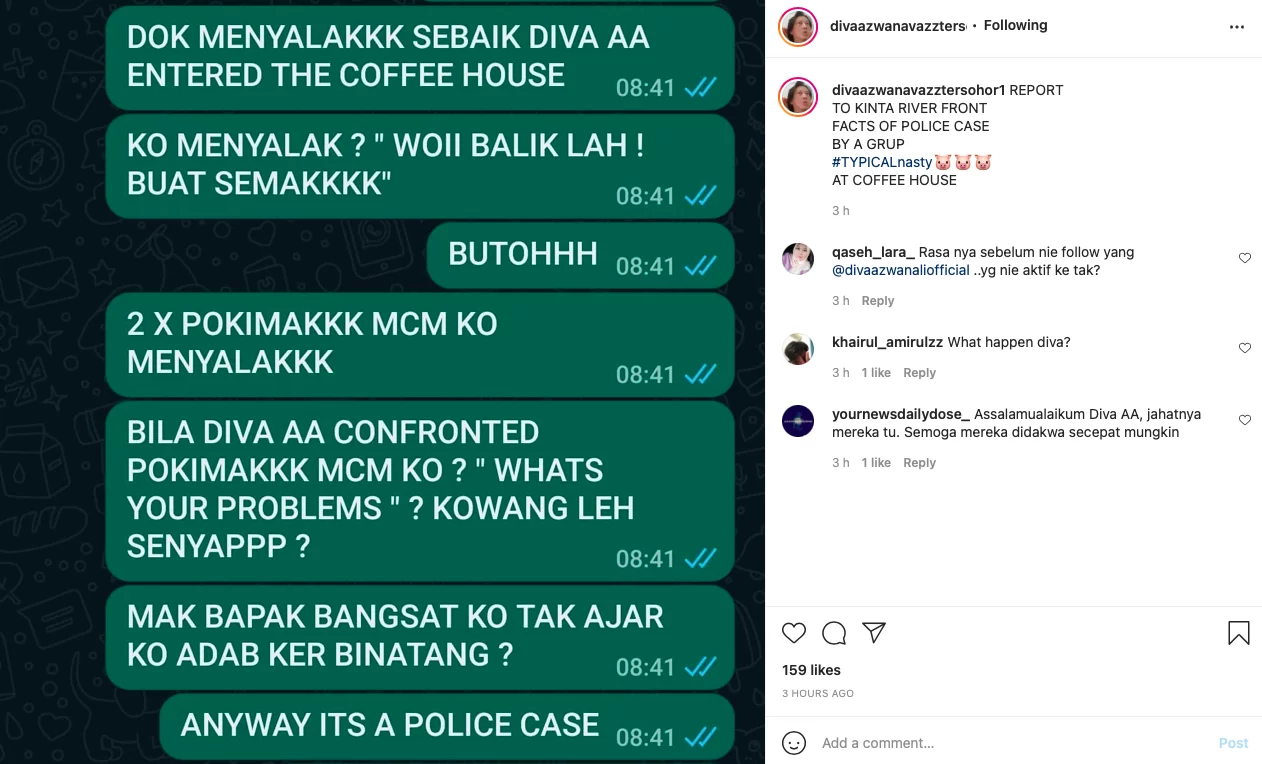Image resolution: width=1262 pixels, height=764 pixels.
Task: Reply to yournewsdailydose_'s comment
Action: tap(919, 463)
